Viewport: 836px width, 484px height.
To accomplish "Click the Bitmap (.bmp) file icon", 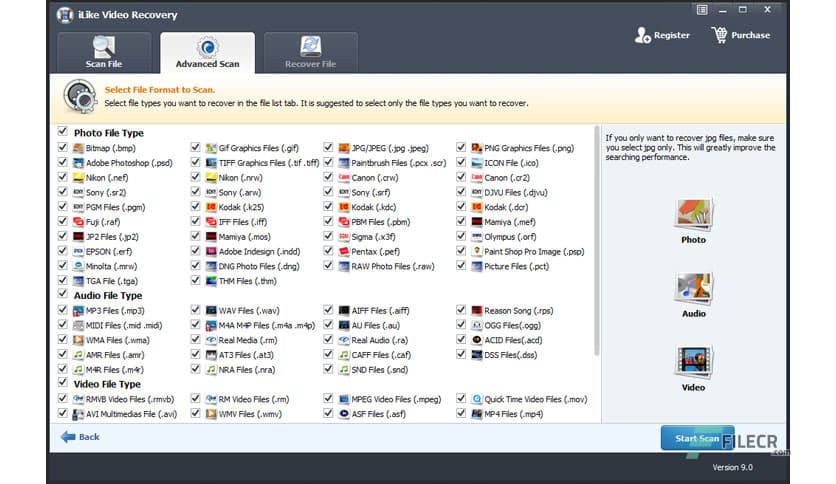I will point(78,148).
